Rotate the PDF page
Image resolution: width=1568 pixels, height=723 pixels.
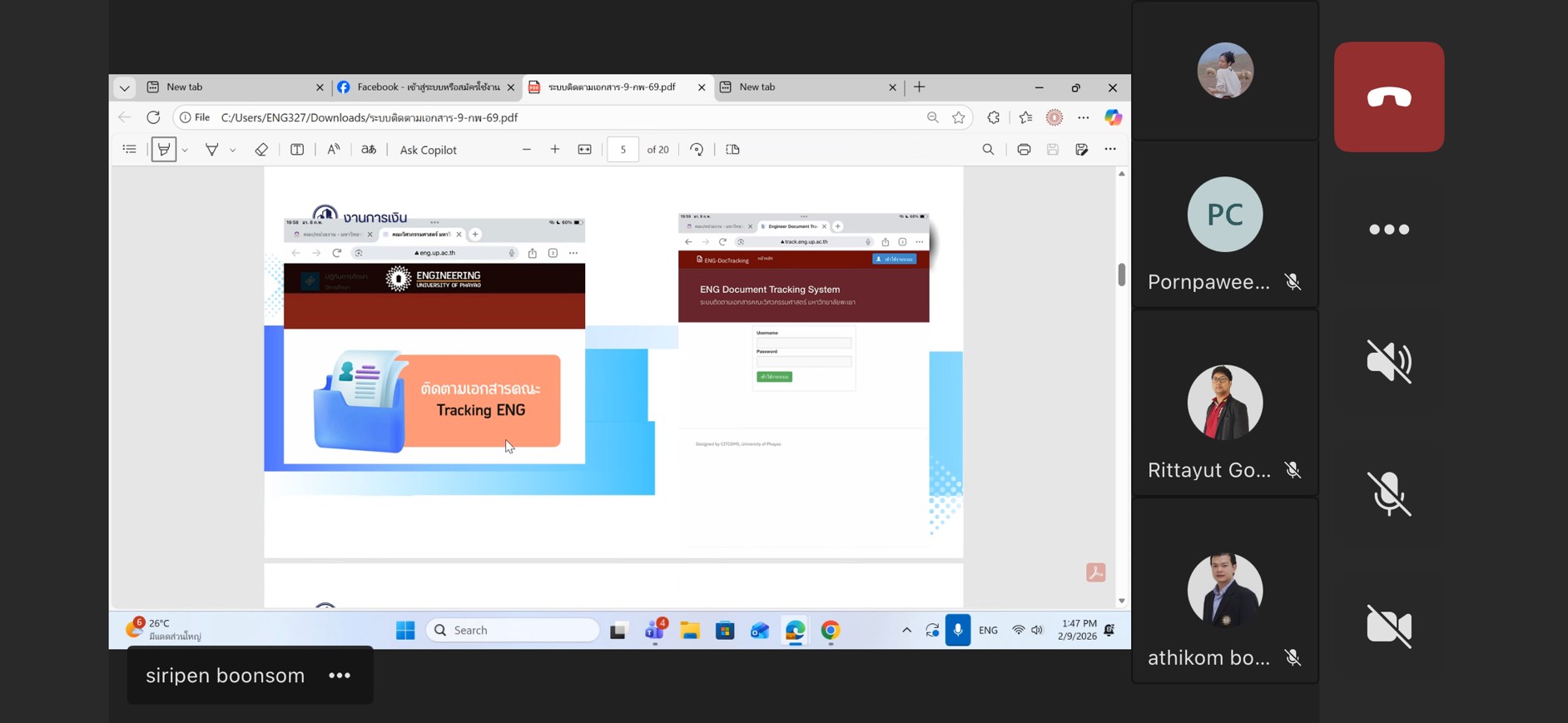click(x=697, y=150)
